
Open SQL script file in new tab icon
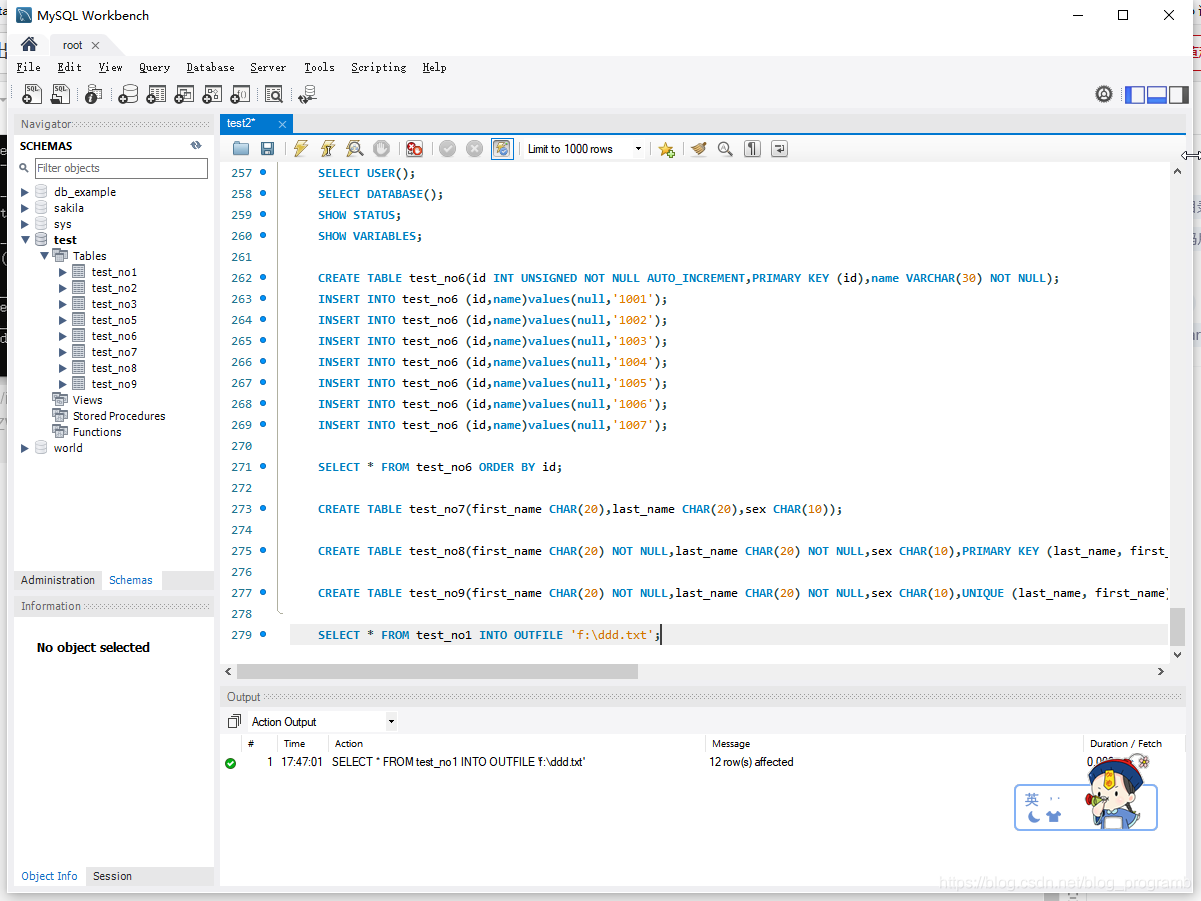(x=61, y=94)
